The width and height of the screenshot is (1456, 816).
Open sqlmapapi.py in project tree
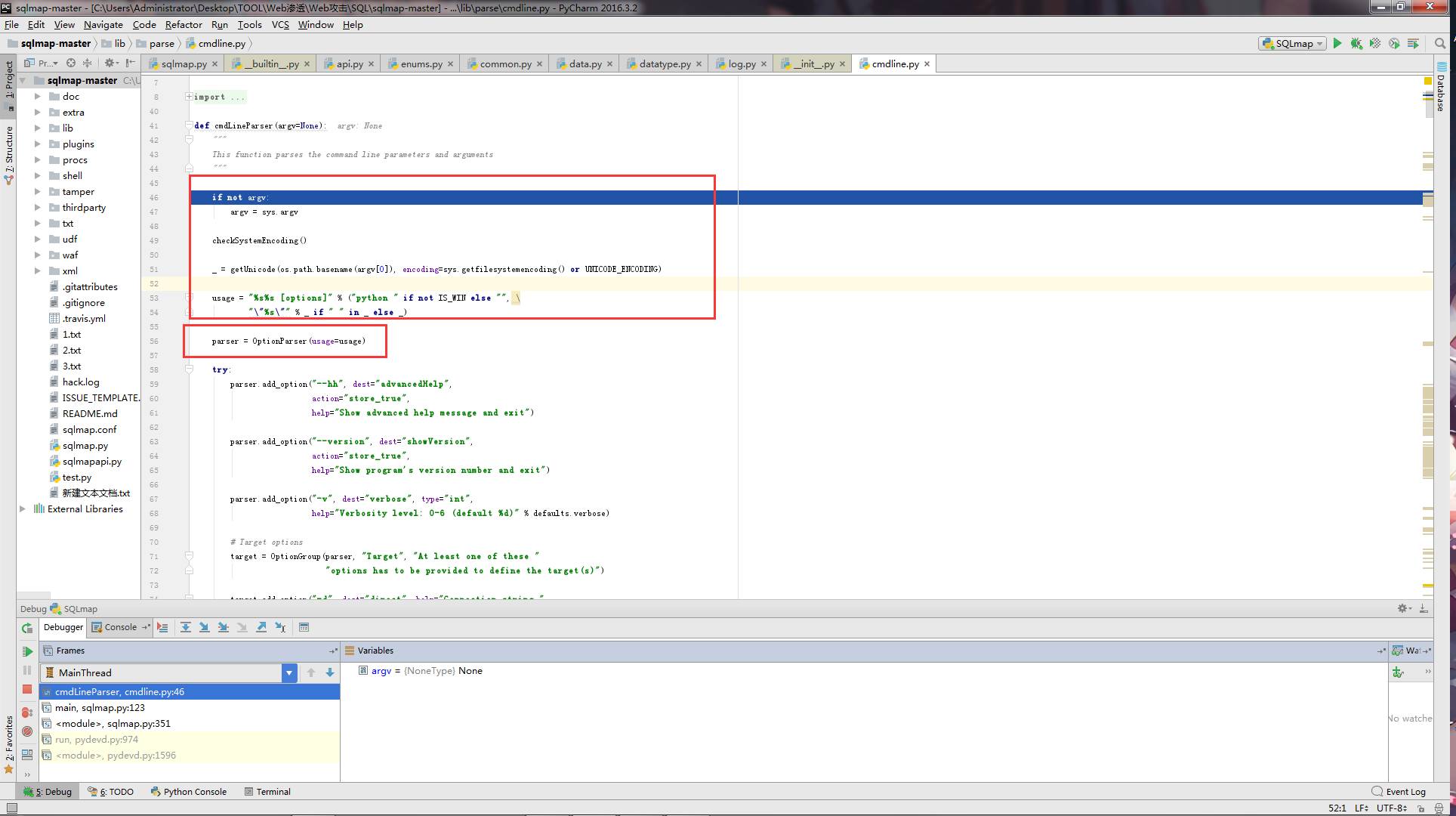pos(91,462)
